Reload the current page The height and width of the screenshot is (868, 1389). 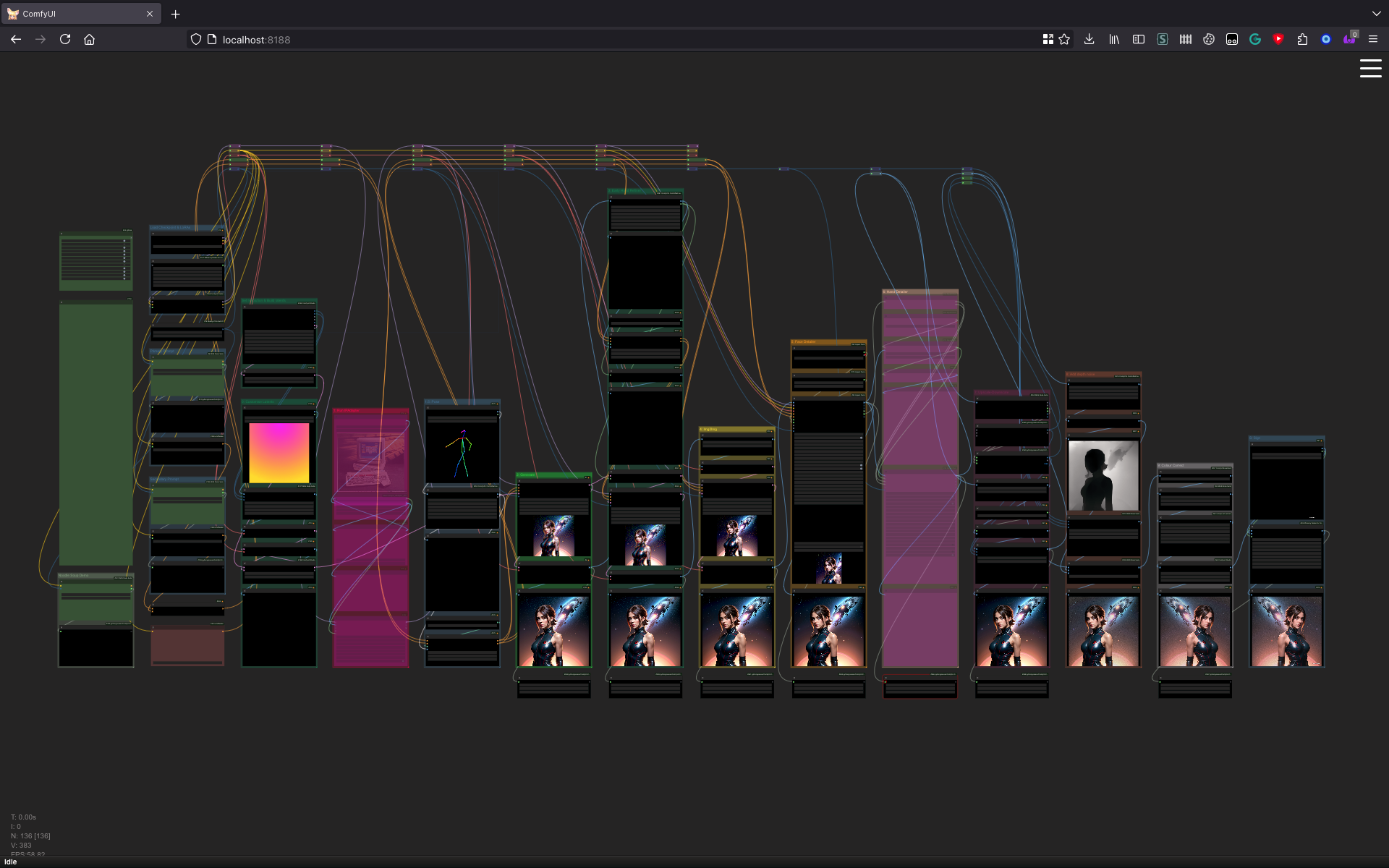[65, 40]
